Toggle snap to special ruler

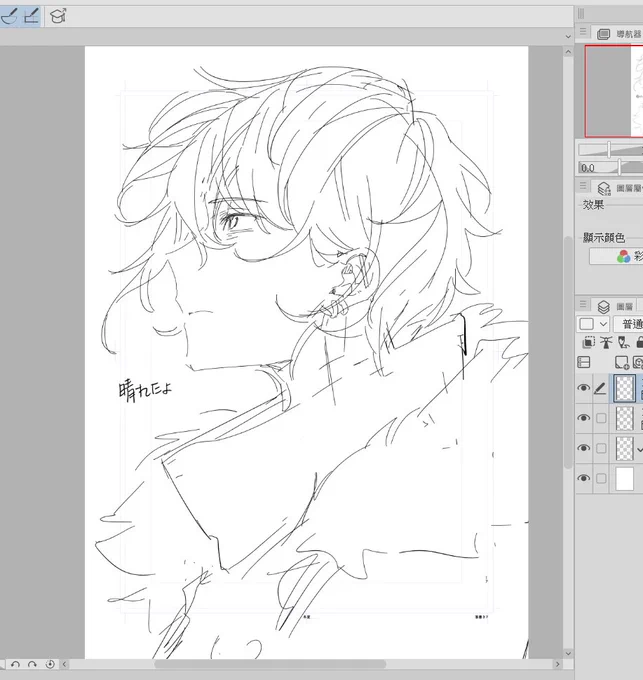pyautogui.click(x=9, y=16)
